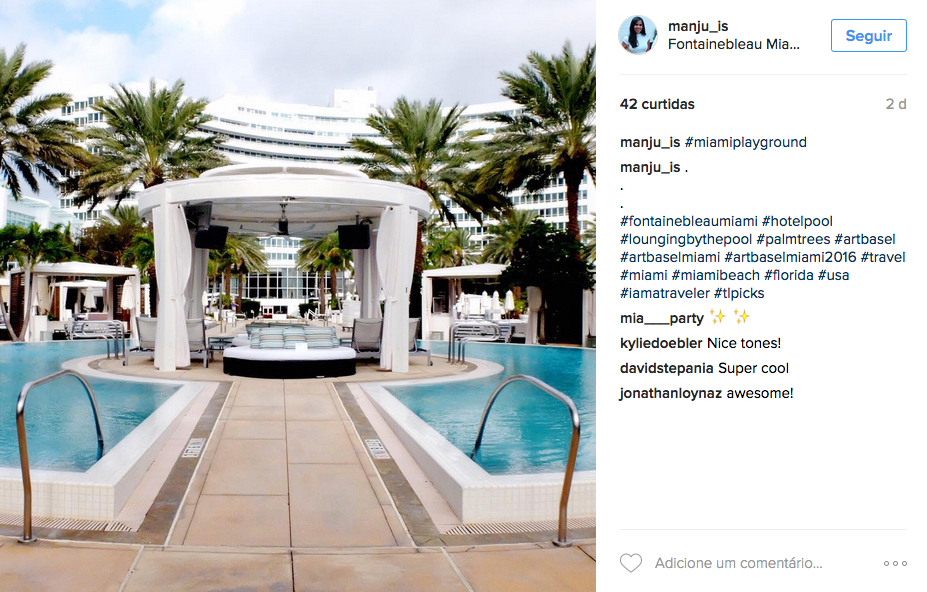Image resolution: width=927 pixels, height=592 pixels.
Task: Open the #artbaselmiami2016 hashtag
Action: pyautogui.click(x=790, y=257)
